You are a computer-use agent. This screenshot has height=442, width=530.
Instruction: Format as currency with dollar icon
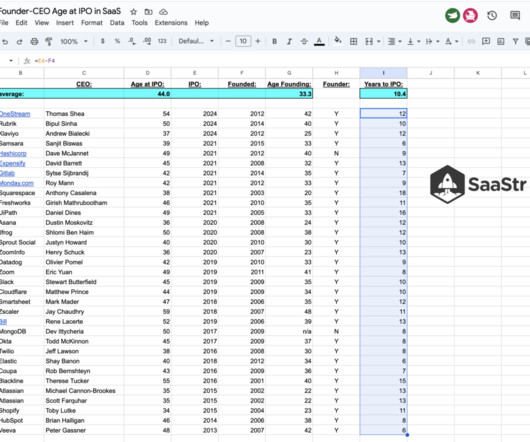[103, 41]
